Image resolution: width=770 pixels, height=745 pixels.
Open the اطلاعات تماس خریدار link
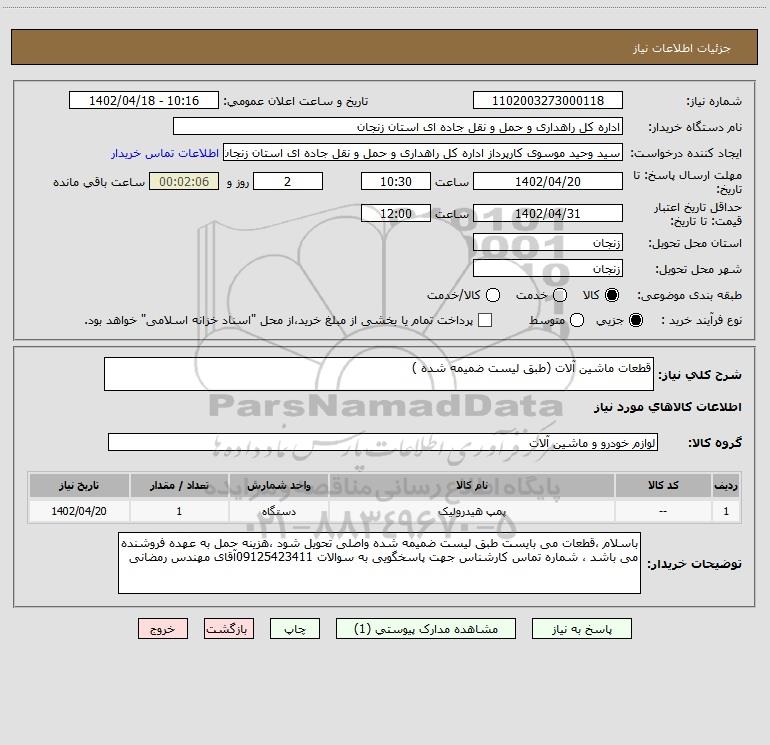click(165, 153)
